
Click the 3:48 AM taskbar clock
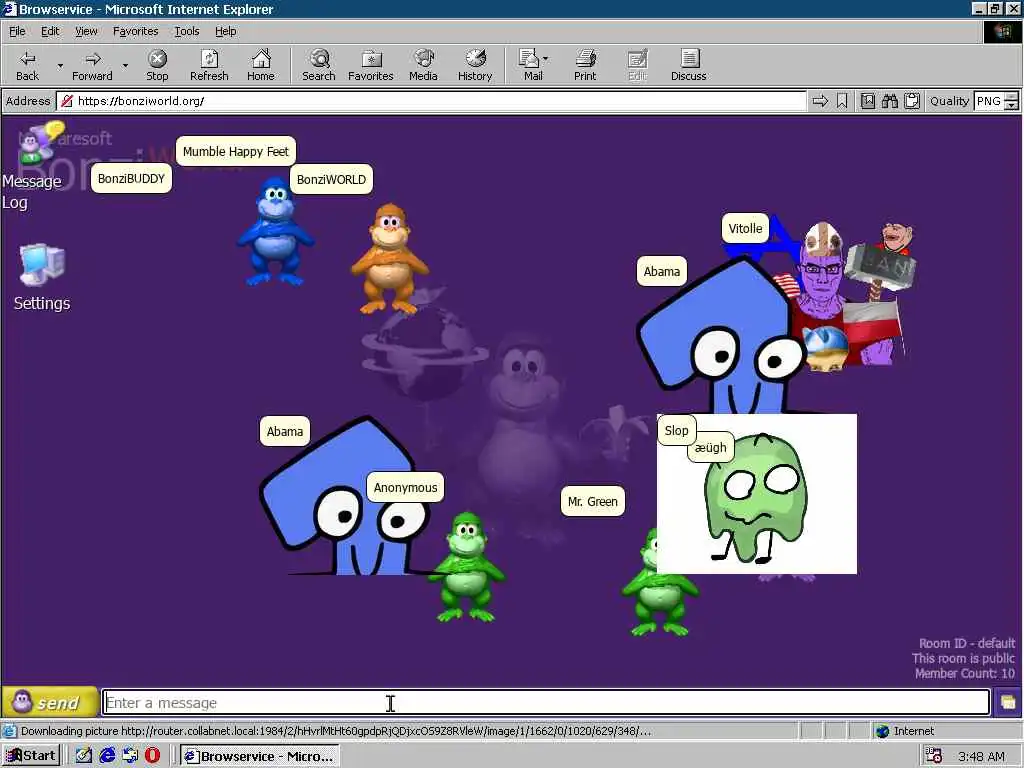[982, 756]
